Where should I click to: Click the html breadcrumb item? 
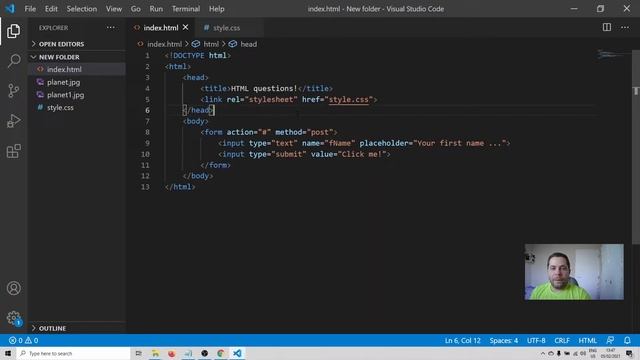coord(211,44)
